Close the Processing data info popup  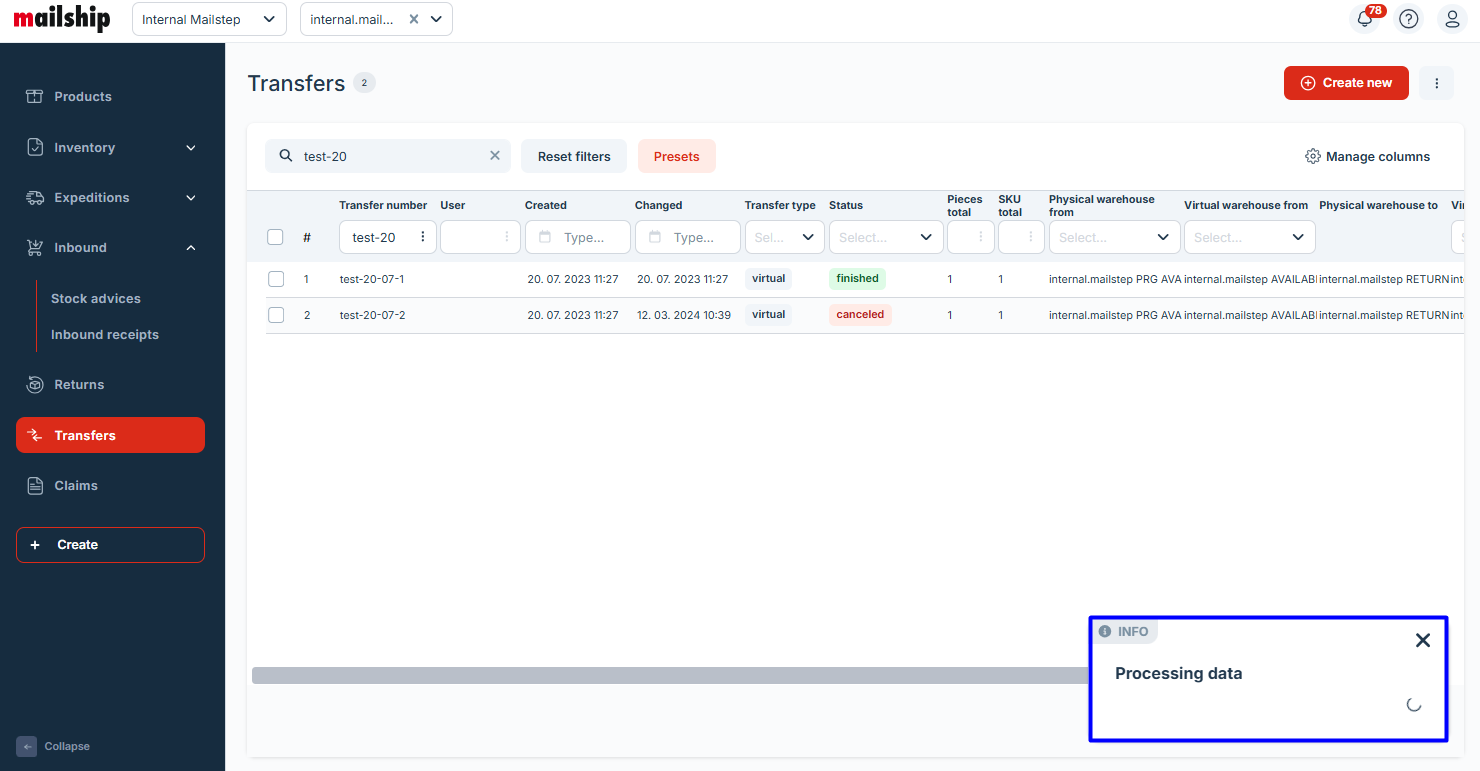tap(1423, 640)
